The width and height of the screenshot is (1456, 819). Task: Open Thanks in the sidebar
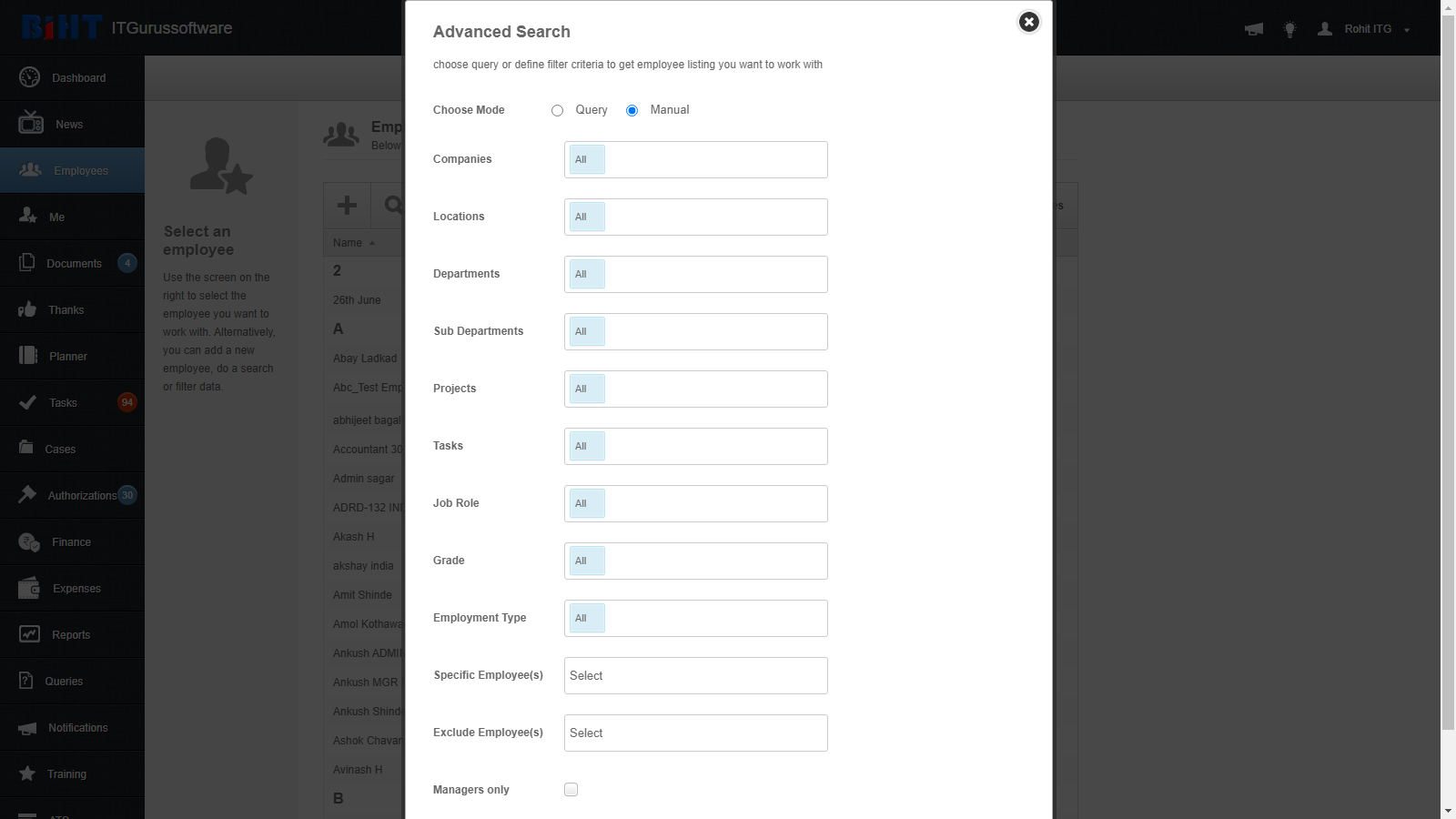tap(72, 310)
